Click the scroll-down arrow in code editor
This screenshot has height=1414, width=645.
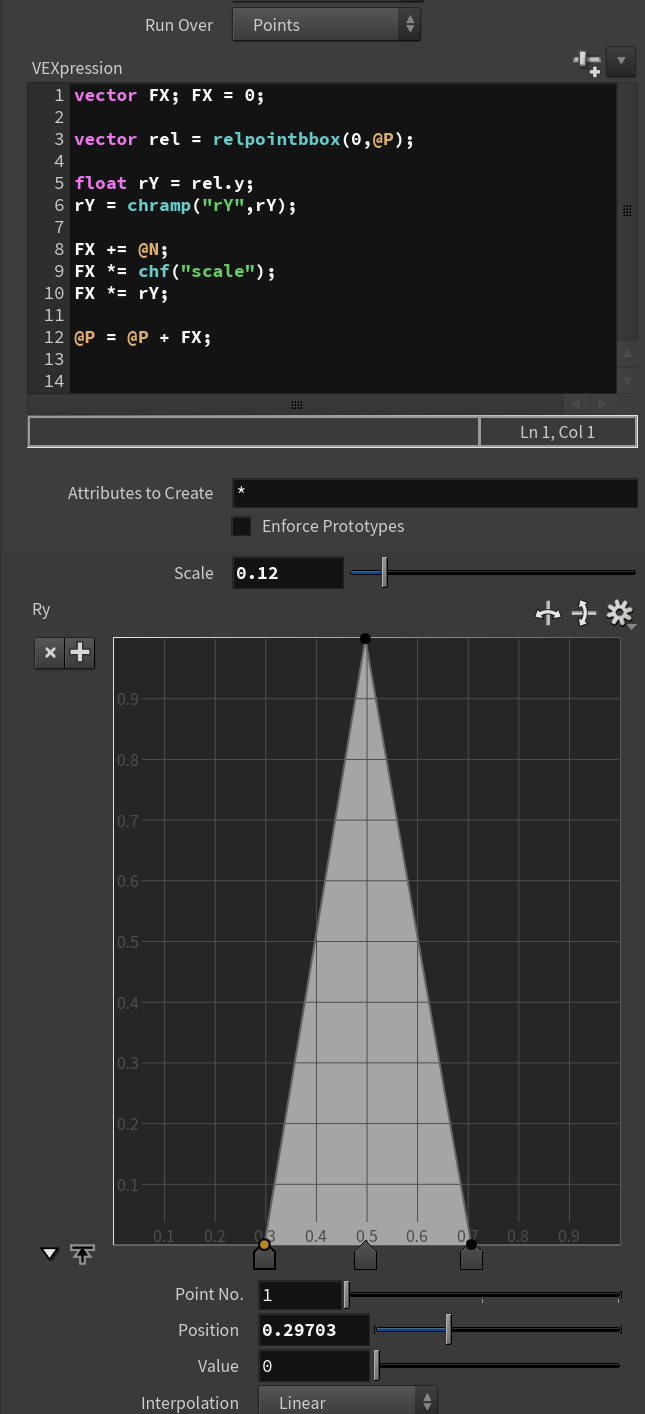pyautogui.click(x=627, y=380)
